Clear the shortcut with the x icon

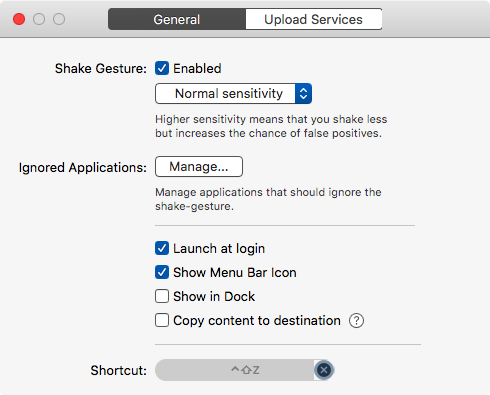(324, 370)
